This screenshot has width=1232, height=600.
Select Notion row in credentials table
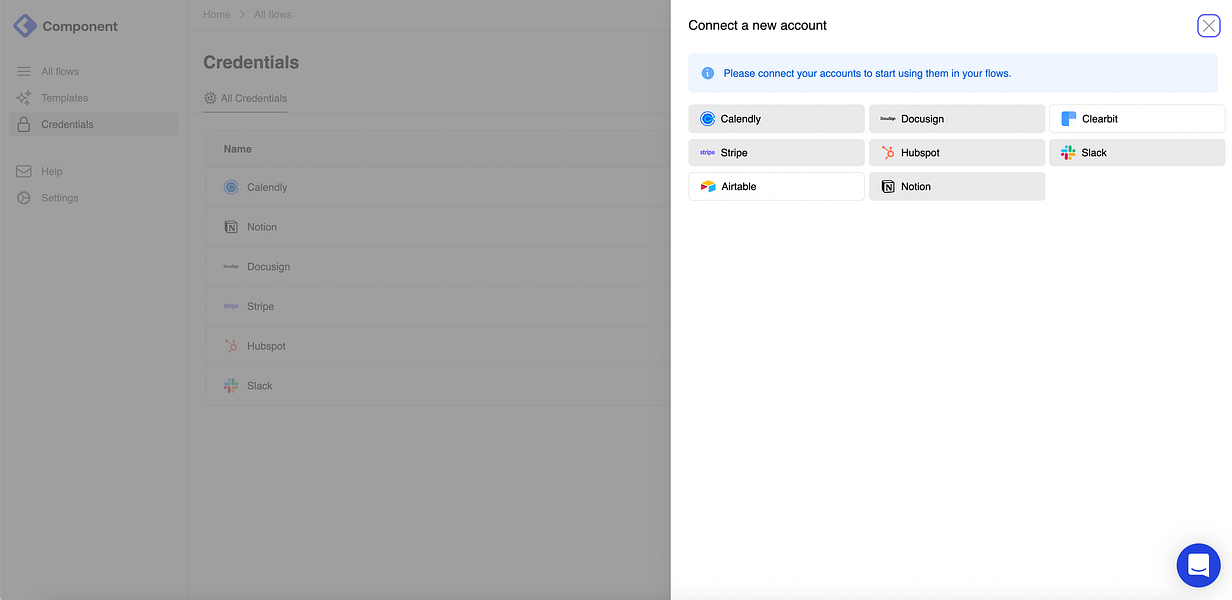[438, 227]
